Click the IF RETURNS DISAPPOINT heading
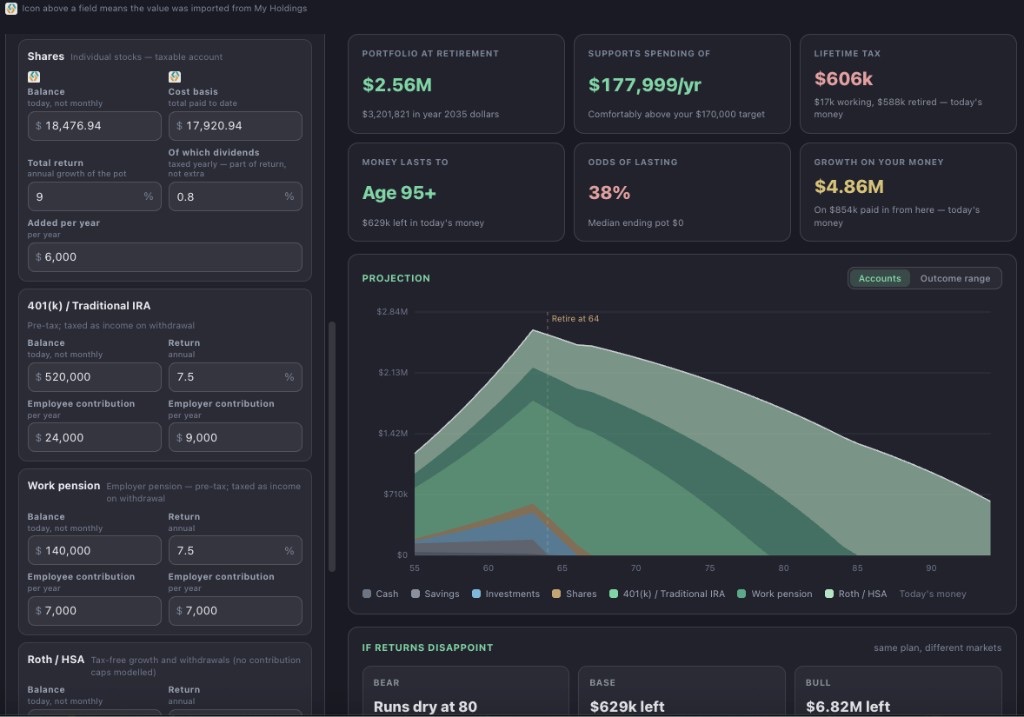The width and height of the screenshot is (1024, 717). click(427, 648)
